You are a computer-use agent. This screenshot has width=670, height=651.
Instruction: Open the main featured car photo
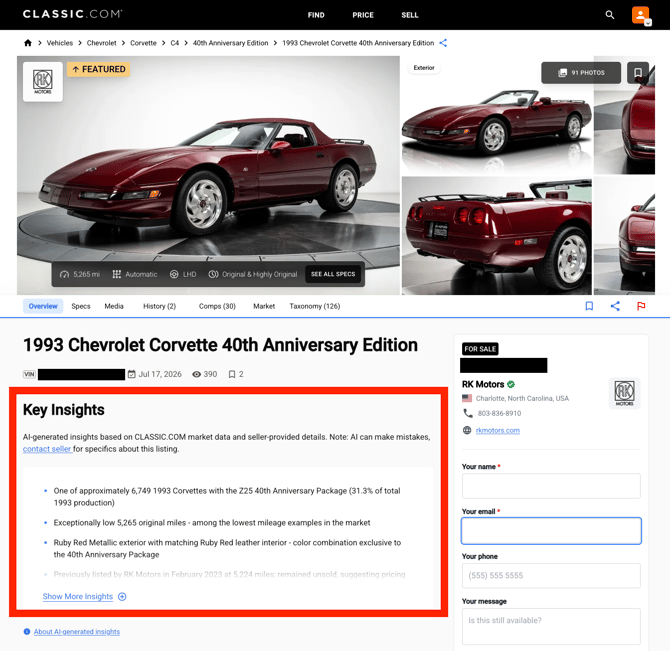pos(209,175)
